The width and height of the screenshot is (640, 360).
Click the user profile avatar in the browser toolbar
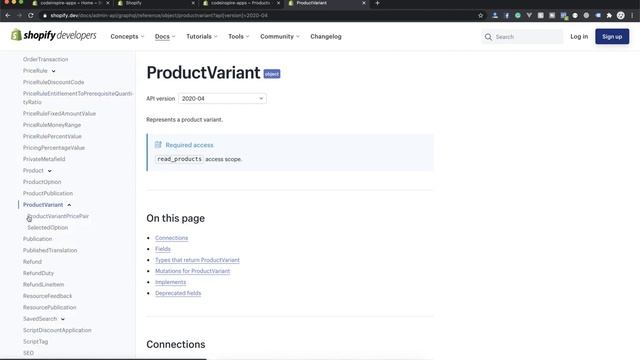[x=620, y=16]
